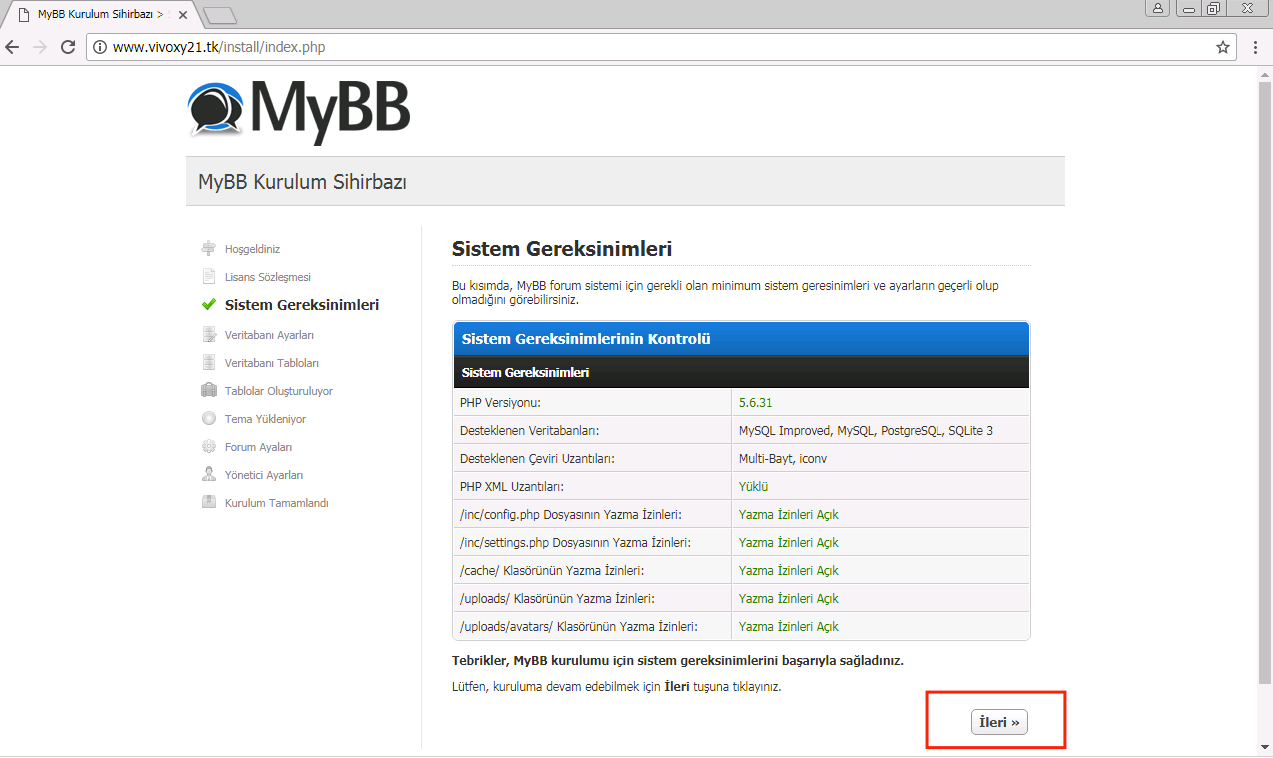
Task: Click the address bar URL field
Action: point(660,47)
